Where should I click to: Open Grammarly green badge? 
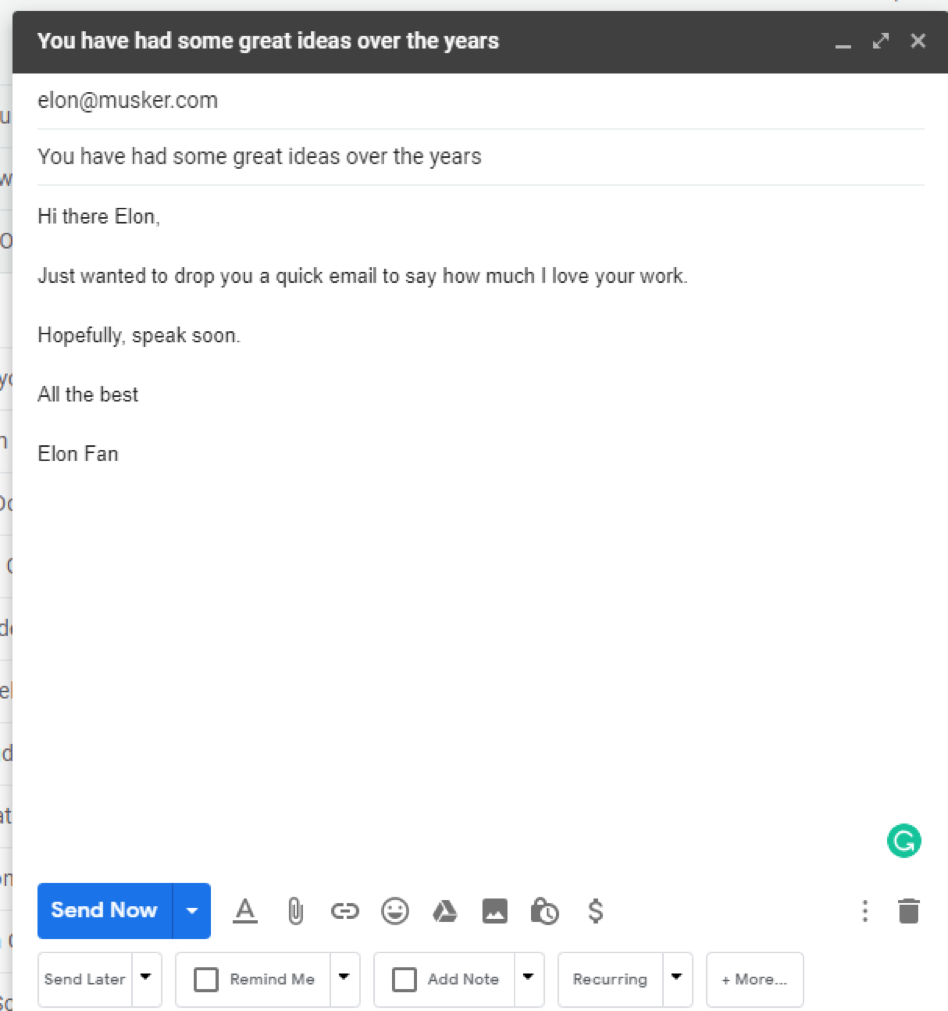point(903,841)
